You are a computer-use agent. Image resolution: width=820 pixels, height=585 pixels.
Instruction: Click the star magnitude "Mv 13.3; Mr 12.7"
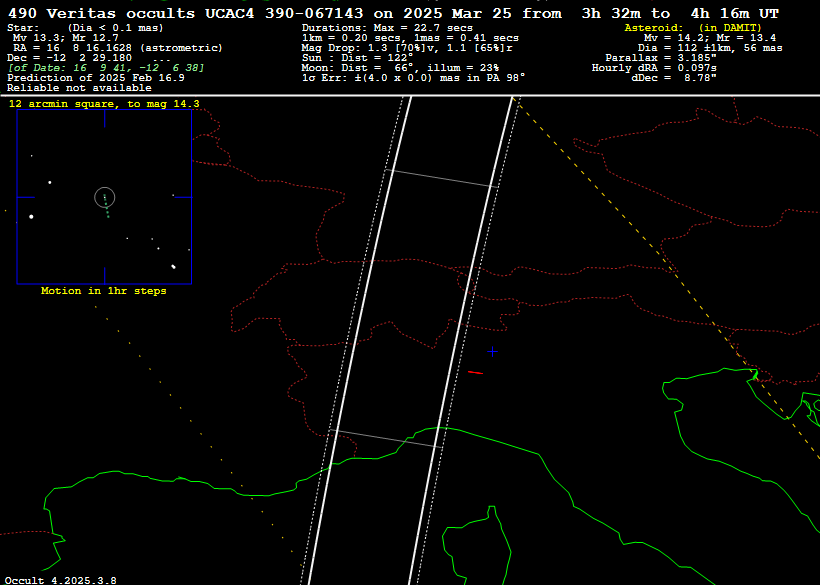66,38
